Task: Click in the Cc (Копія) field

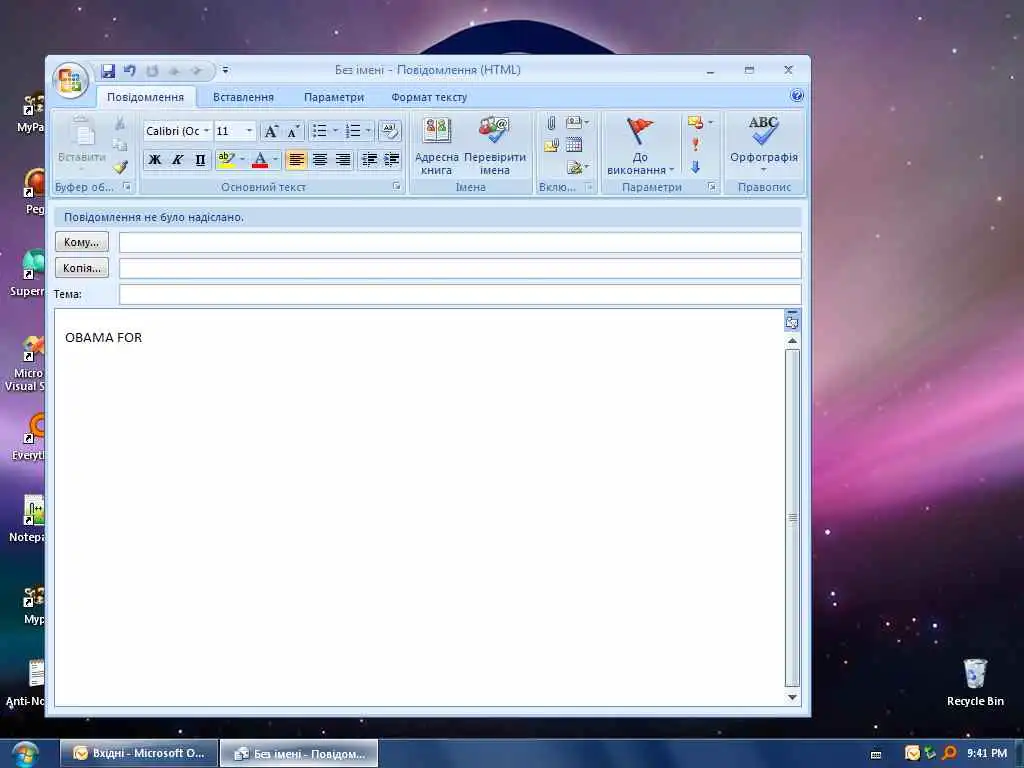Action: [460, 268]
